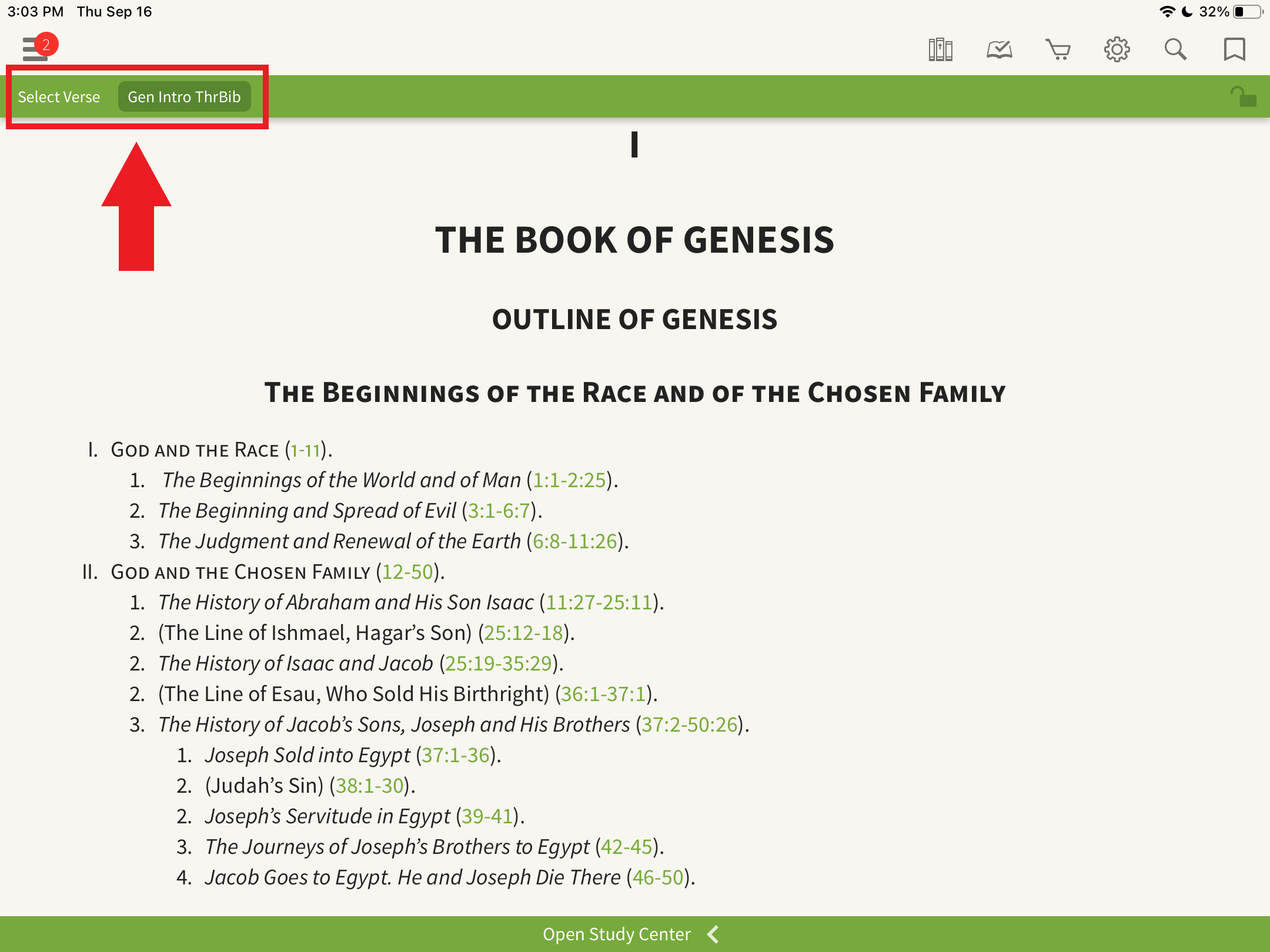This screenshot has width=1270, height=952.
Task: Open the 46-50 chapter link
Action: click(x=658, y=877)
